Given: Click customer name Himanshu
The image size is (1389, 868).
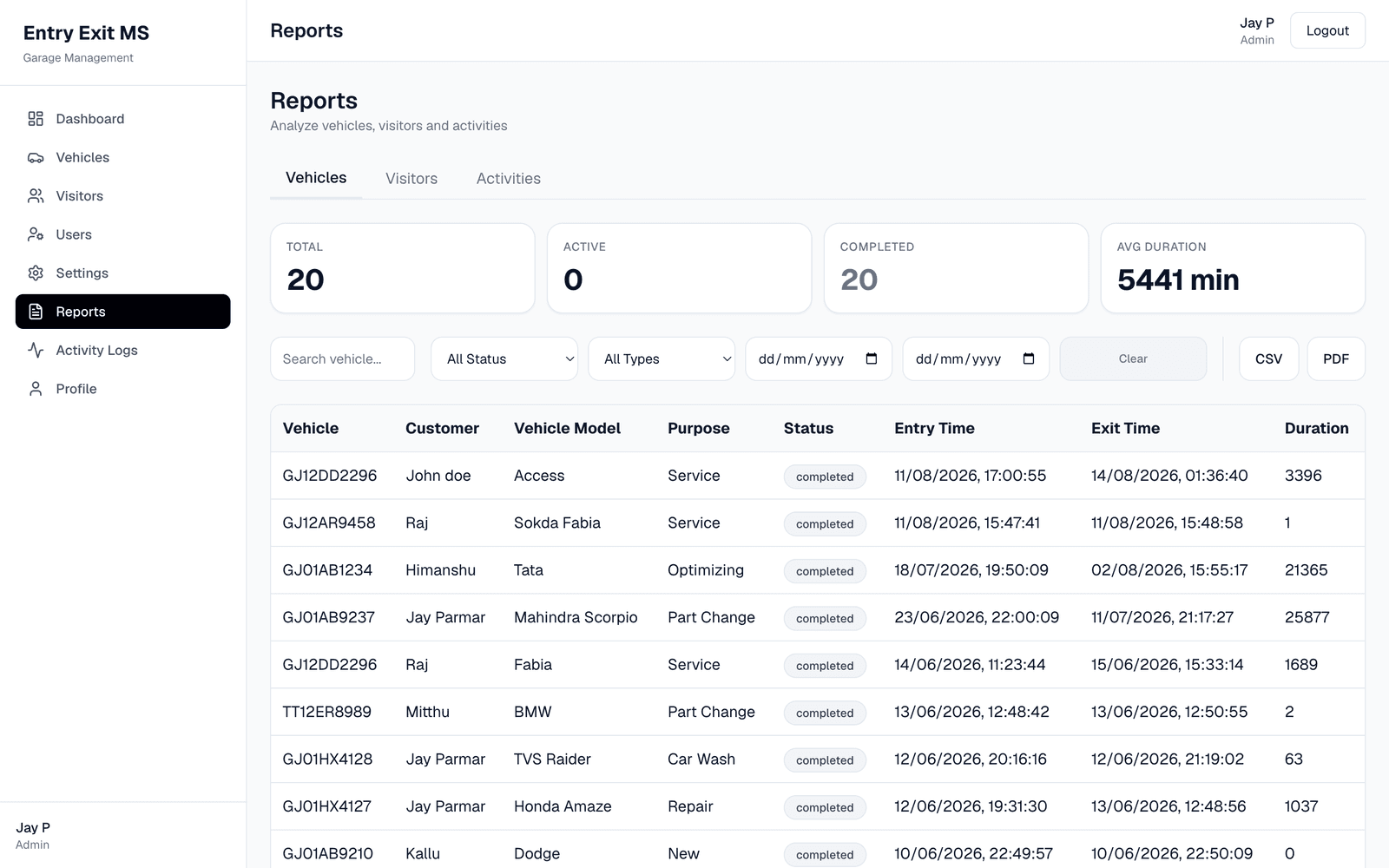Looking at the screenshot, I should click(x=440, y=570).
